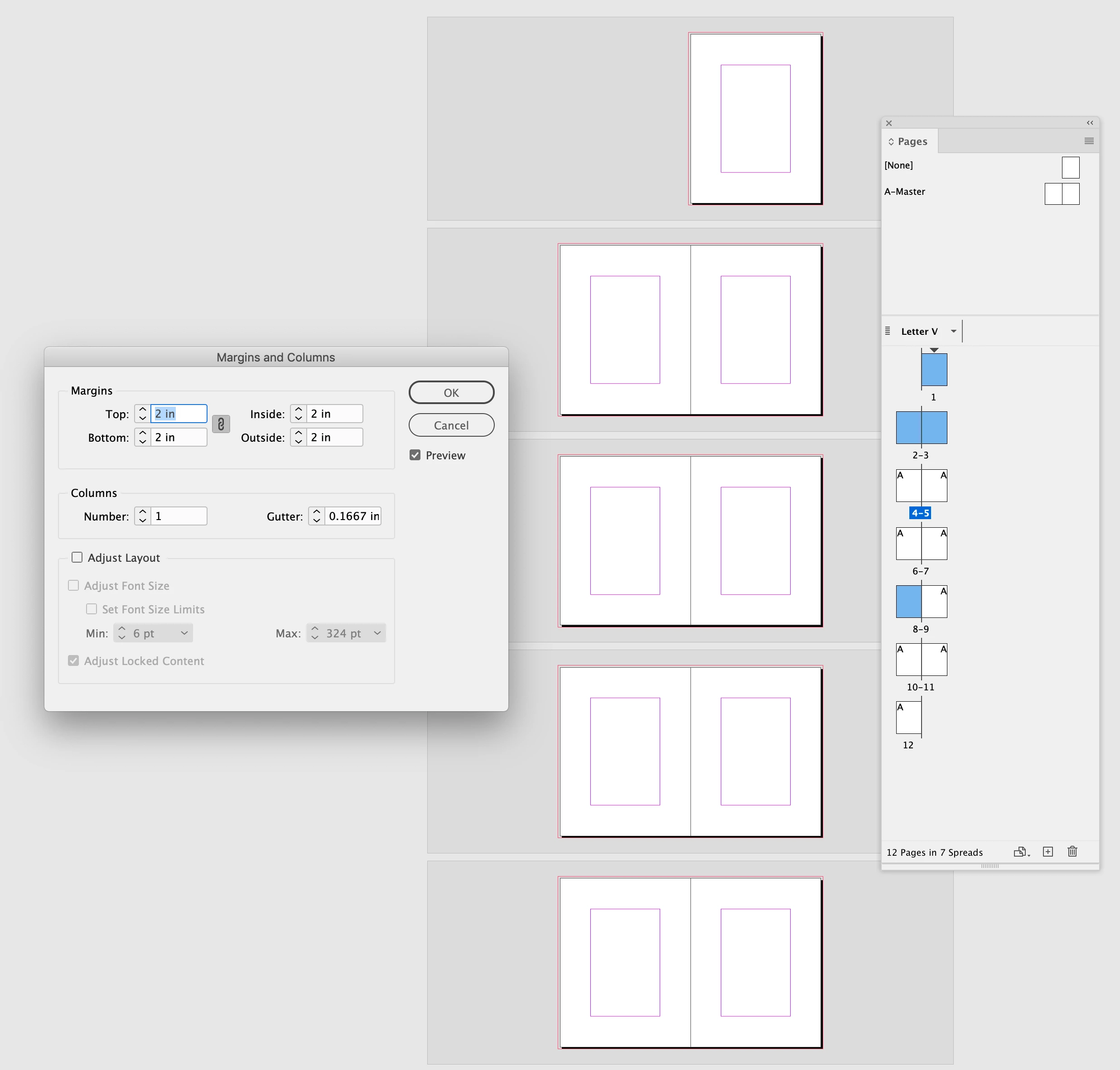This screenshot has height=1070, width=1120.
Task: Select the Pages panel tab
Action: click(x=911, y=141)
